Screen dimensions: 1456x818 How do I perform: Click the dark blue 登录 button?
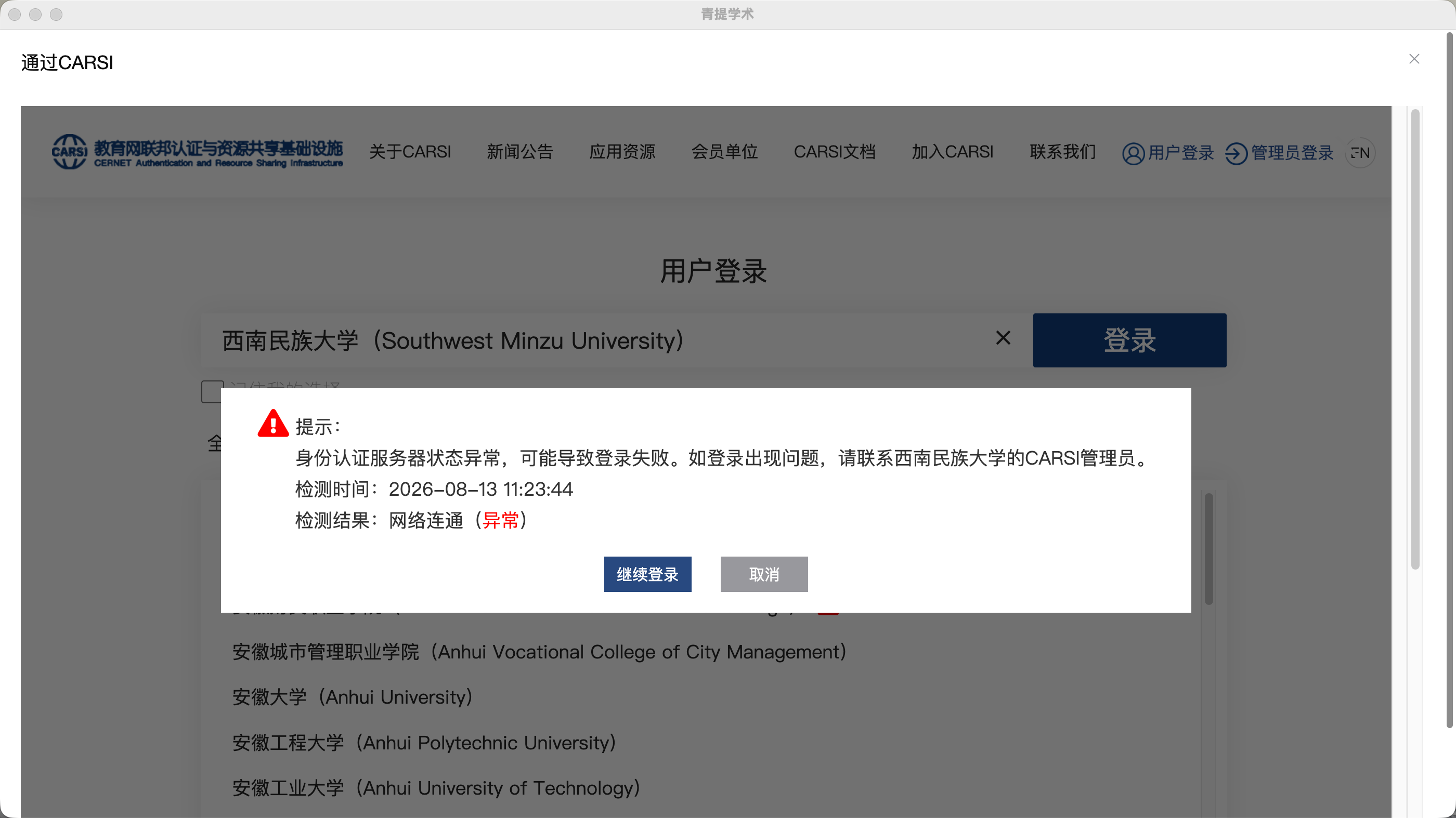(x=1130, y=340)
